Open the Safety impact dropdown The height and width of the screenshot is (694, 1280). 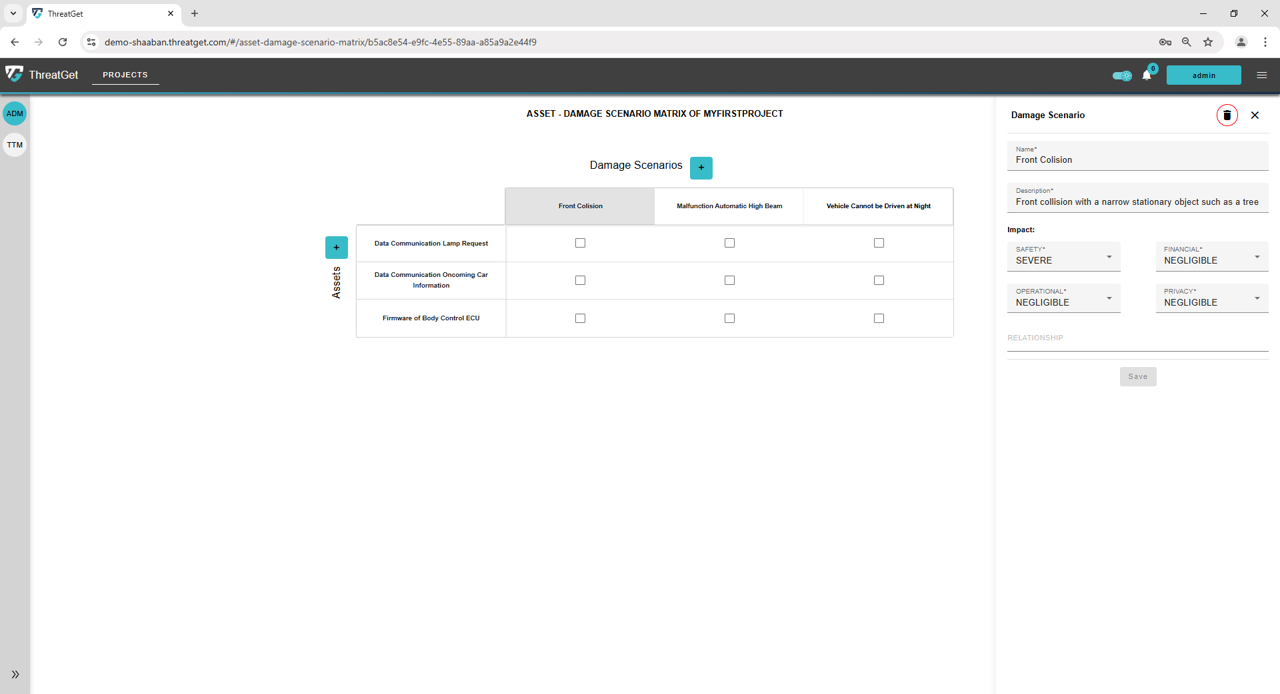(x=1063, y=257)
